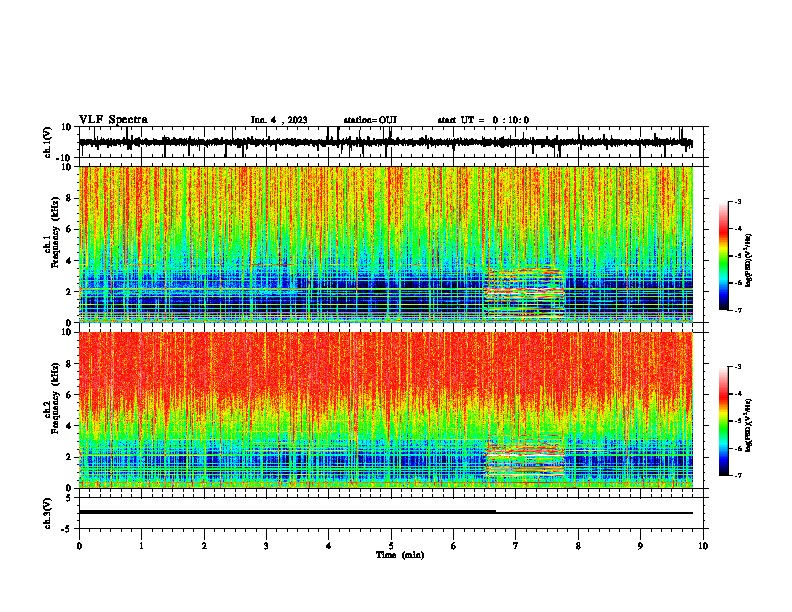Click the "8" kHz tick on ch.1 frequency axis
792x612 pixels.
(69, 198)
